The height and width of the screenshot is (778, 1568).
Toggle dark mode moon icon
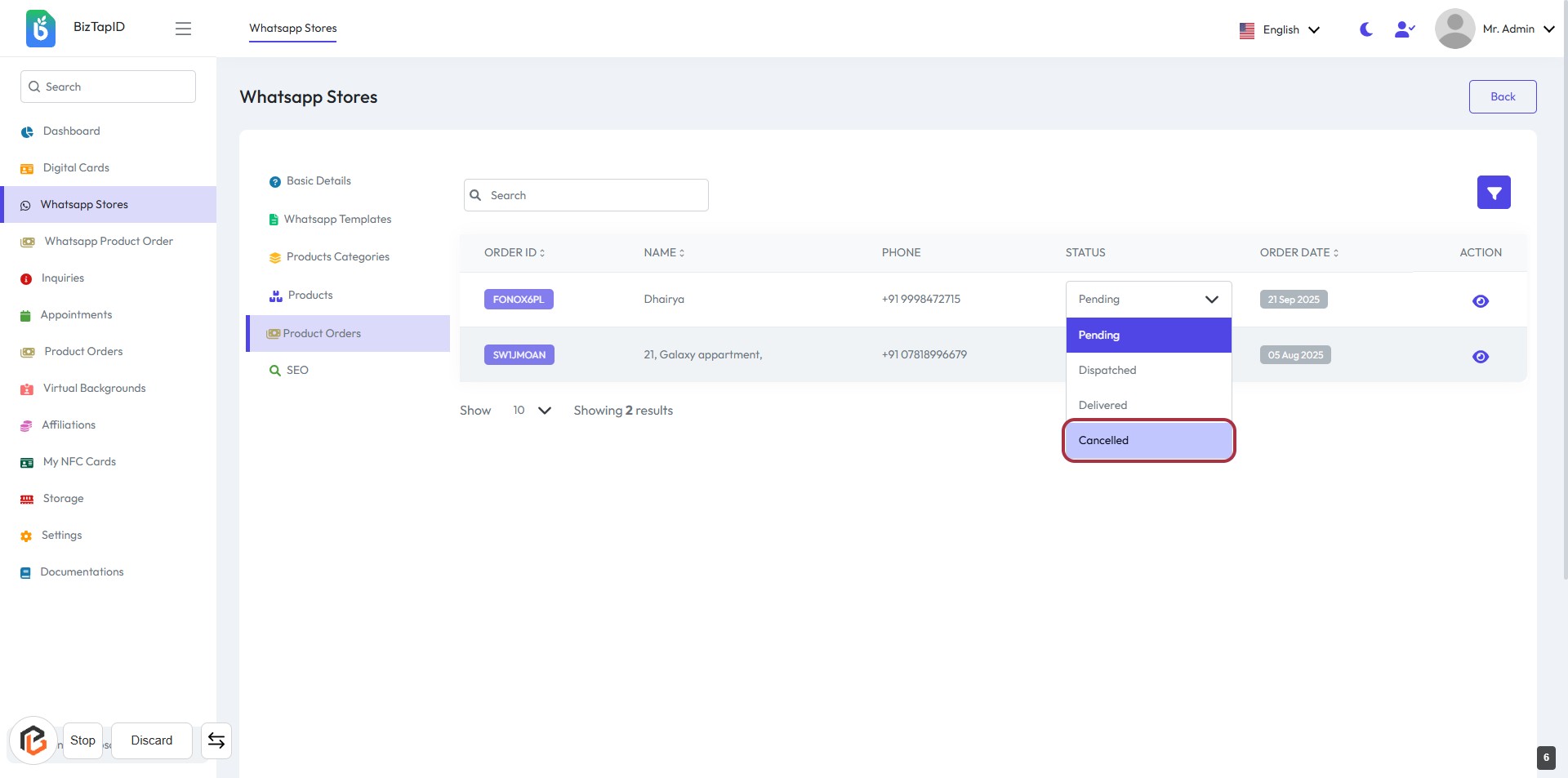click(x=1365, y=29)
